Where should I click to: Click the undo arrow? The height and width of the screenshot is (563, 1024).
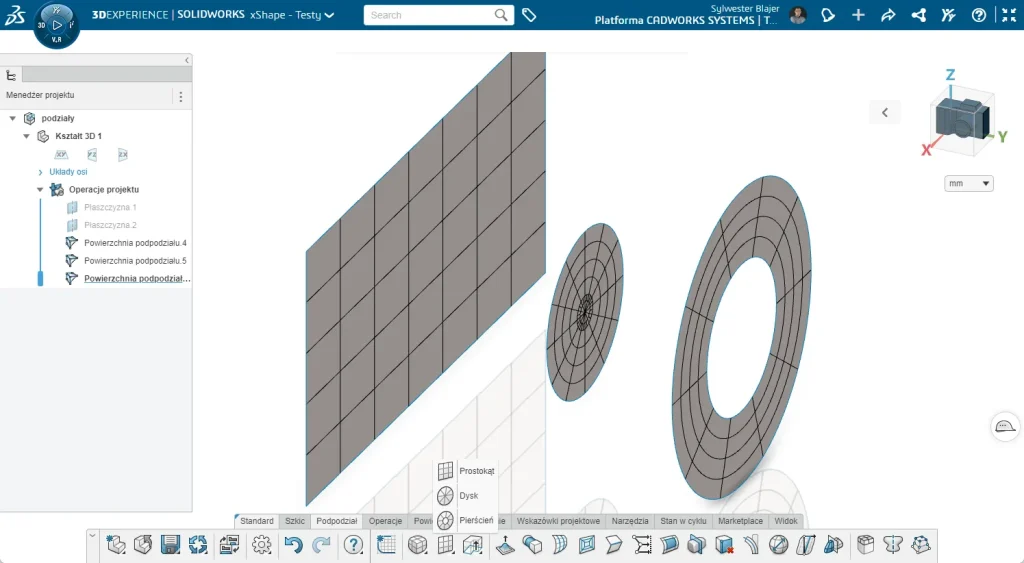coord(293,544)
